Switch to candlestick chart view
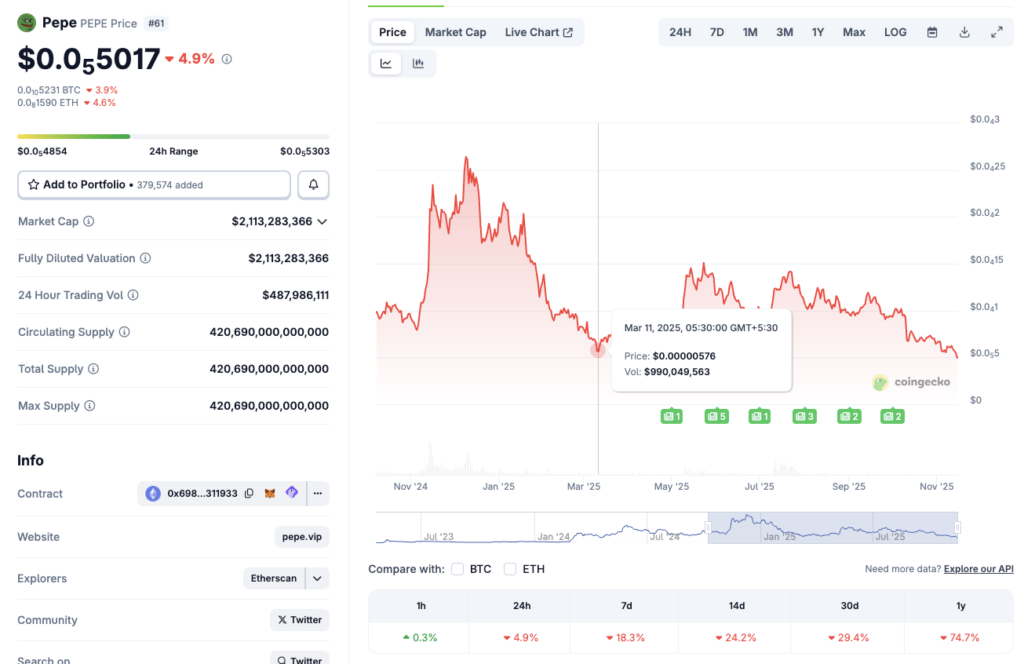 [418, 63]
